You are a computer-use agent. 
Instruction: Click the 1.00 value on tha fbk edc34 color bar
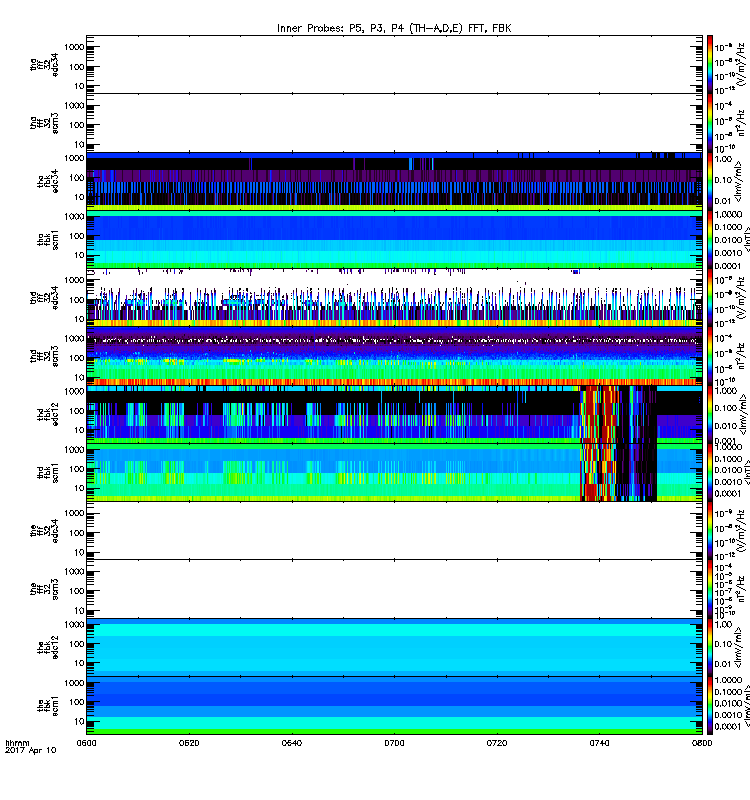tap(723, 159)
